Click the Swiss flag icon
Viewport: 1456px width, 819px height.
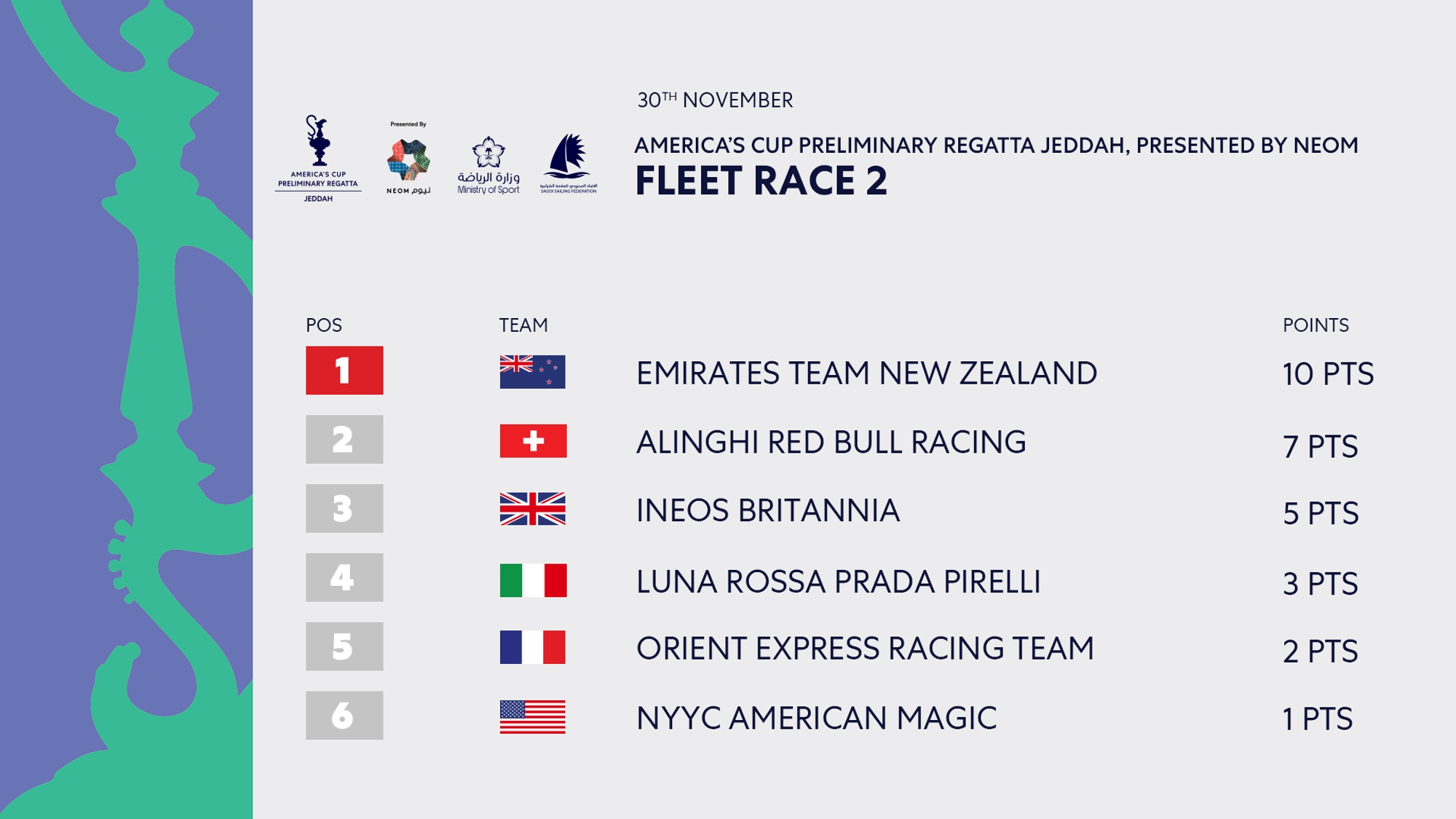pyautogui.click(x=533, y=440)
